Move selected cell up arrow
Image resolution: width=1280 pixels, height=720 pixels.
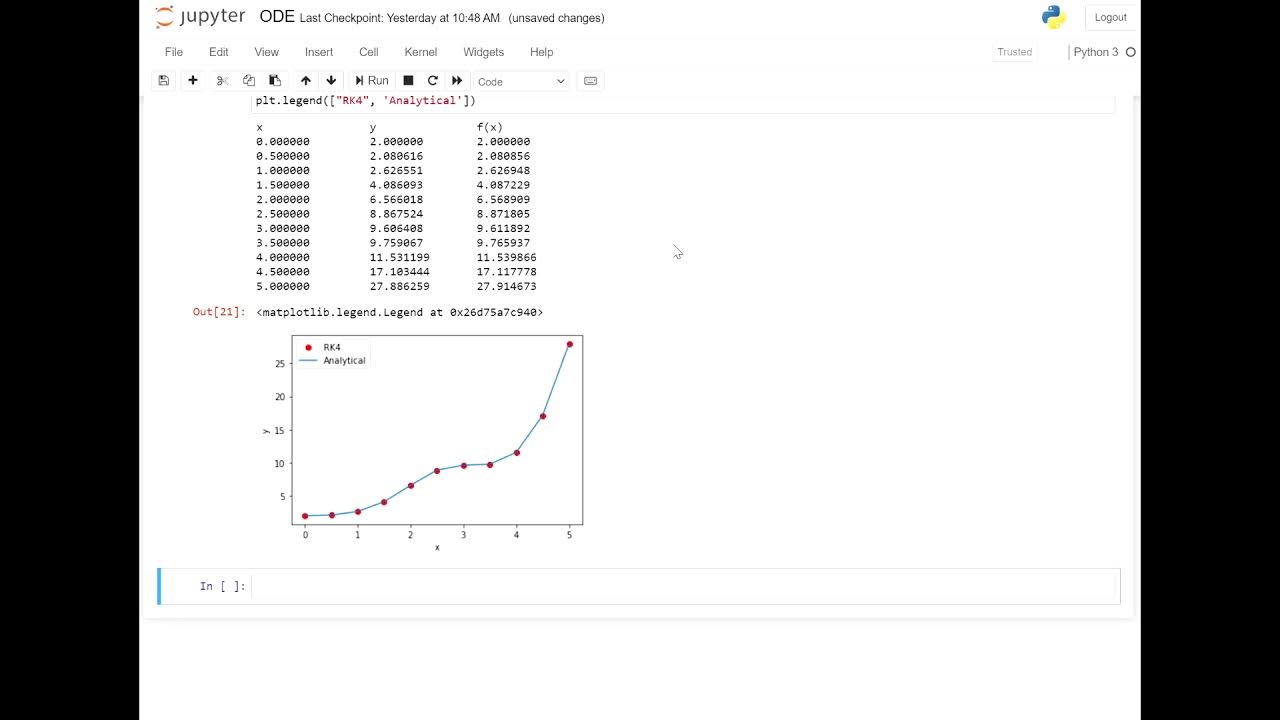(x=306, y=81)
